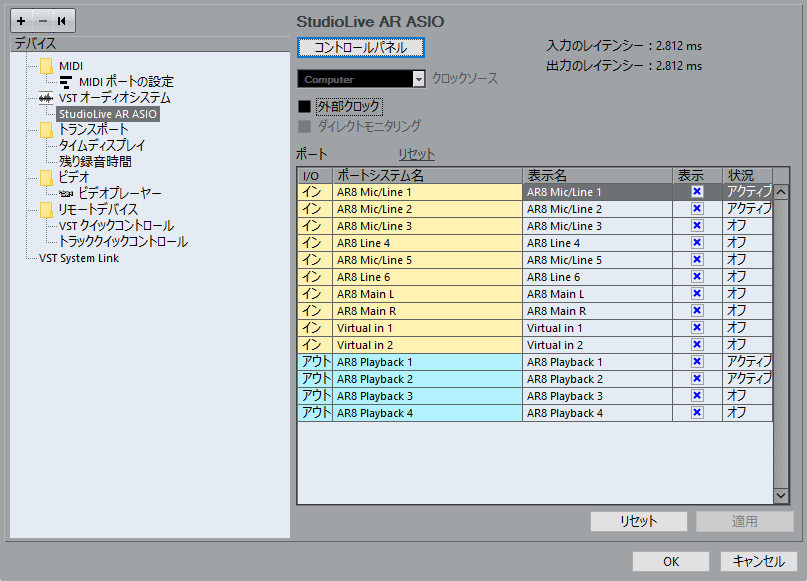Image resolution: width=807 pixels, height=581 pixels.
Task: Open the Computer clock source dropdown
Action: pos(361,79)
